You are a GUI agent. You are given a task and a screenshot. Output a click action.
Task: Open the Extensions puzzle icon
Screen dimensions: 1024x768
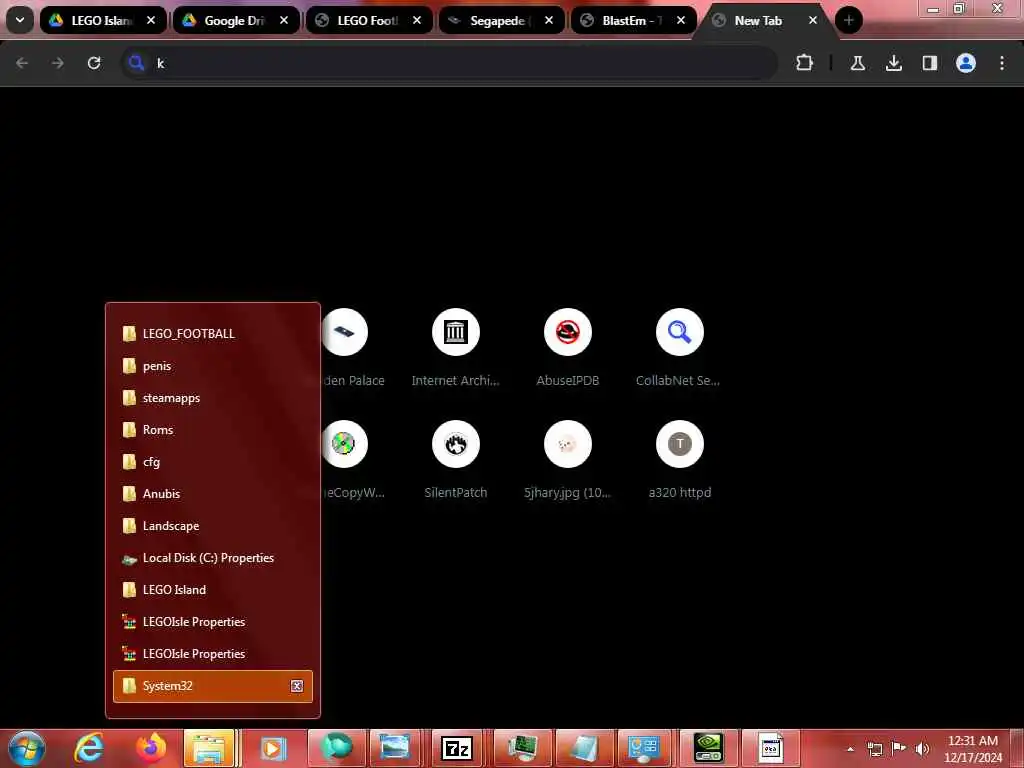tap(805, 63)
